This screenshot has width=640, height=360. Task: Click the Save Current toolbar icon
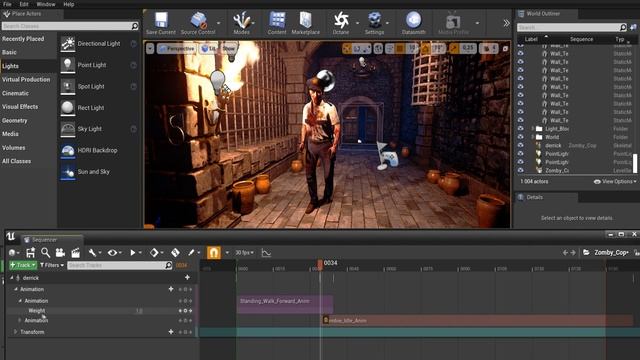pos(161,23)
